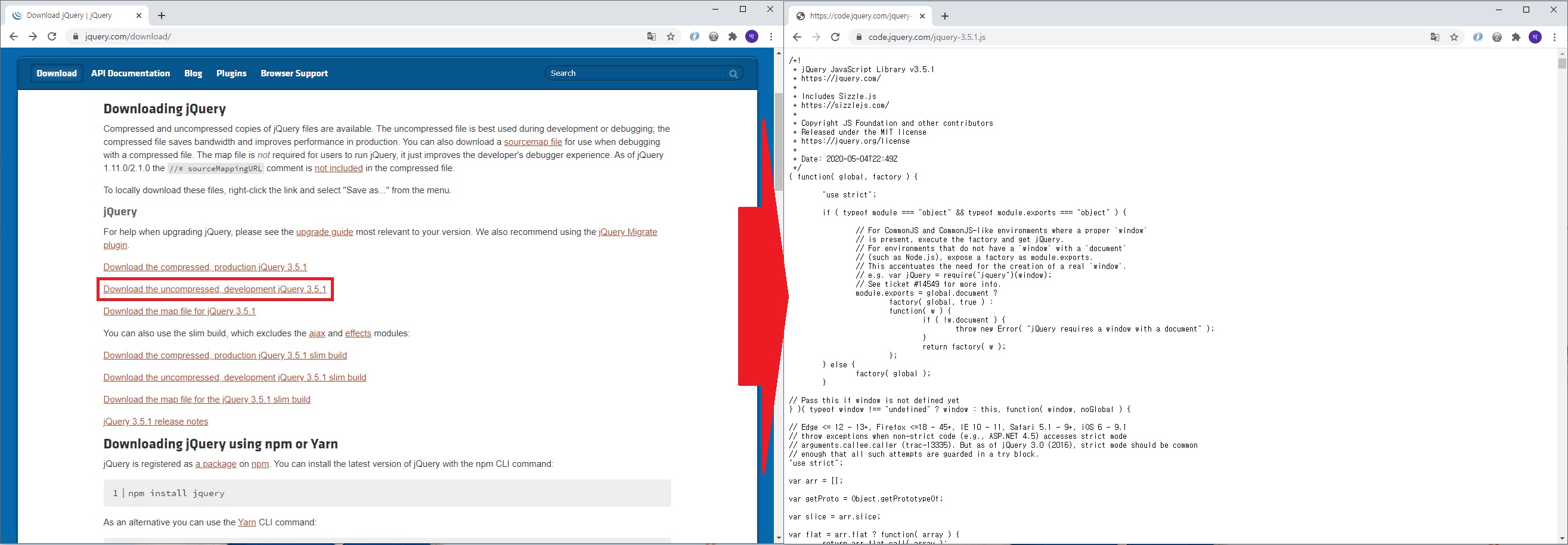The height and width of the screenshot is (545, 1568).
Task: Reload the jquery.com/download page
Action: (x=52, y=36)
